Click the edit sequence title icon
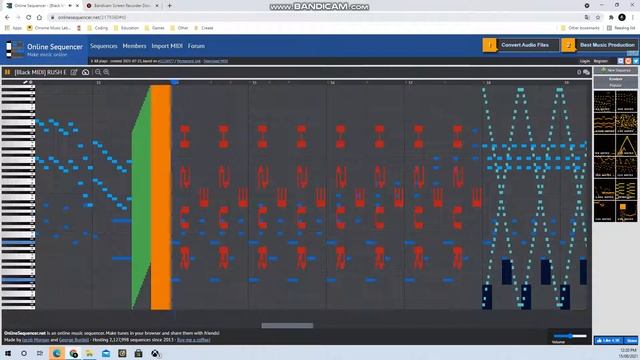Screen dimensions: 640x360 74,72
